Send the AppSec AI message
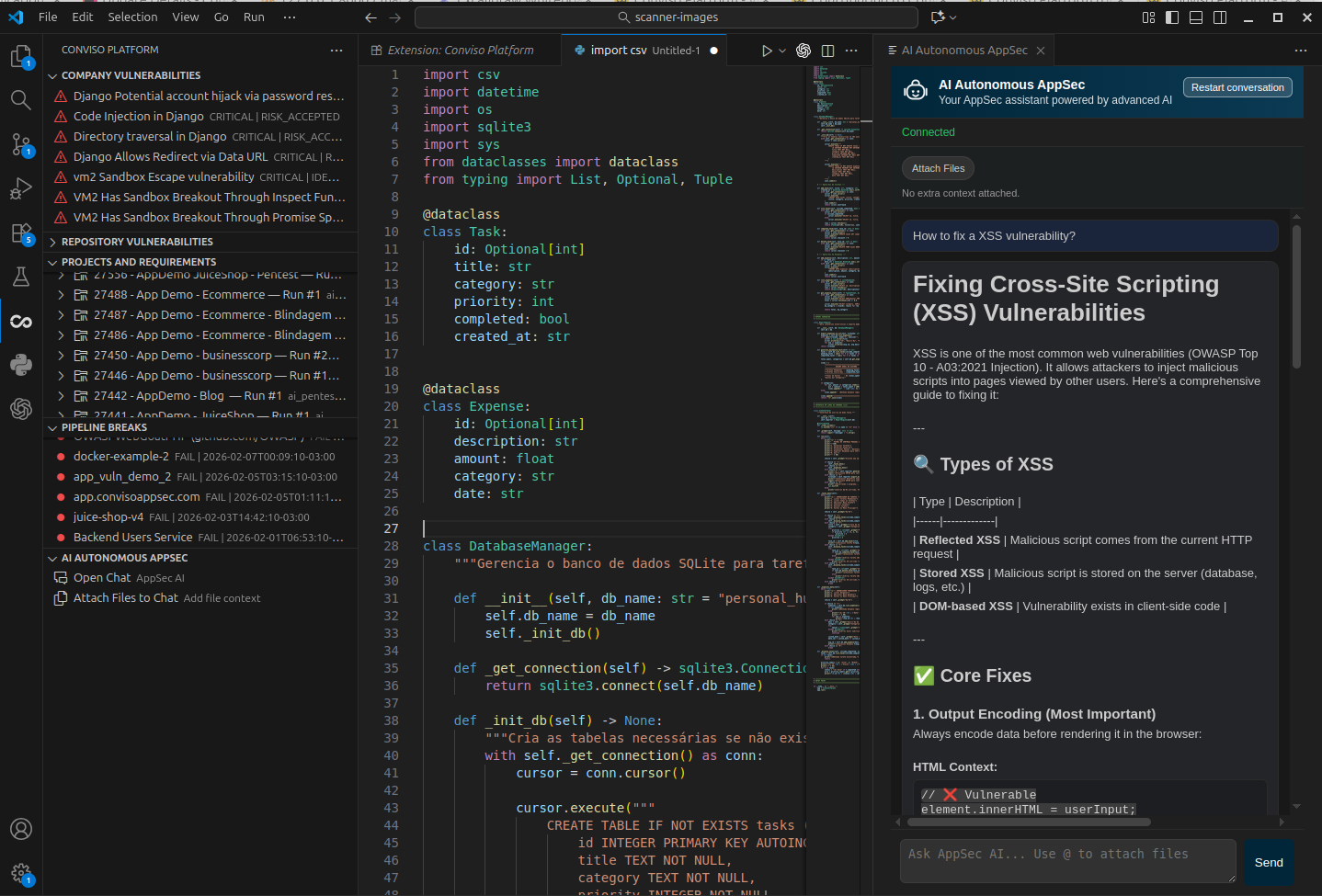1322x896 pixels. tap(1269, 862)
